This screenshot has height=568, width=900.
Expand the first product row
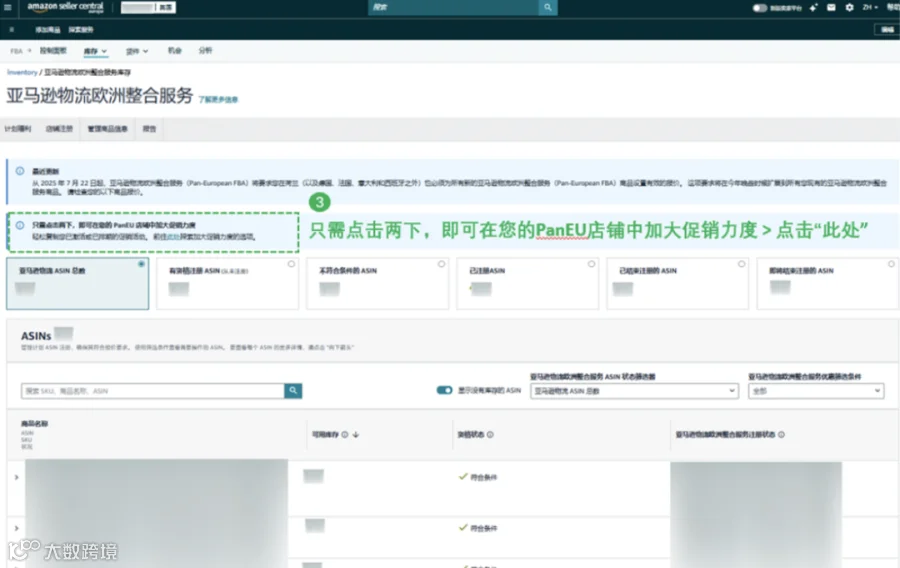[17, 477]
